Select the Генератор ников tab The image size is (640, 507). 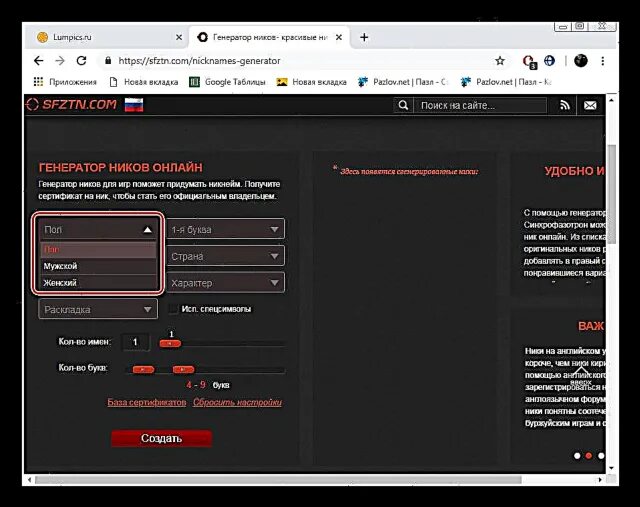pos(269,37)
